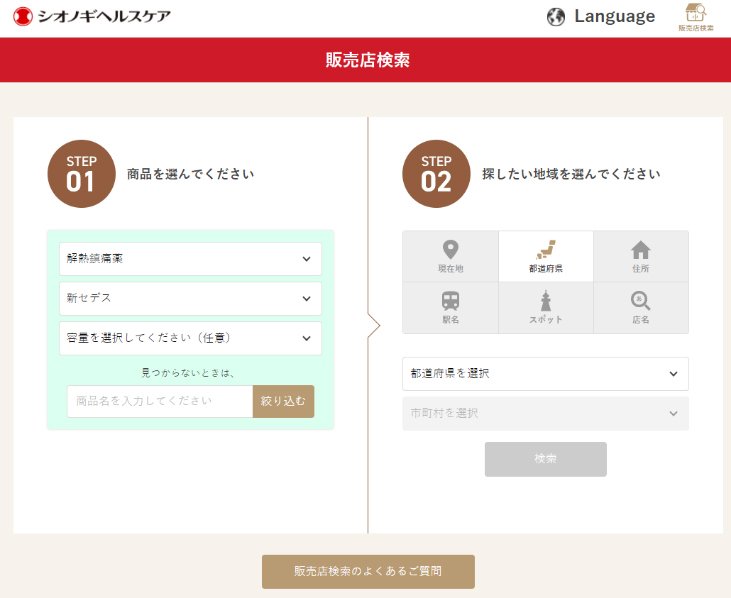Open the 容量を選択してください dropdown
The height and width of the screenshot is (598, 731).
(x=190, y=338)
